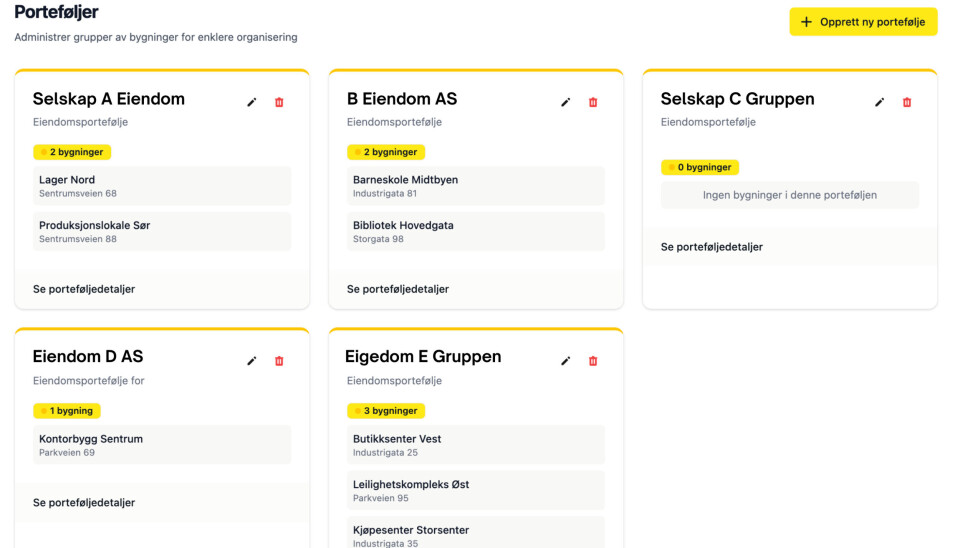Viewport: 960px width, 548px height.
Task: Edit the B Eiendom AS portfolio
Action: (x=566, y=102)
